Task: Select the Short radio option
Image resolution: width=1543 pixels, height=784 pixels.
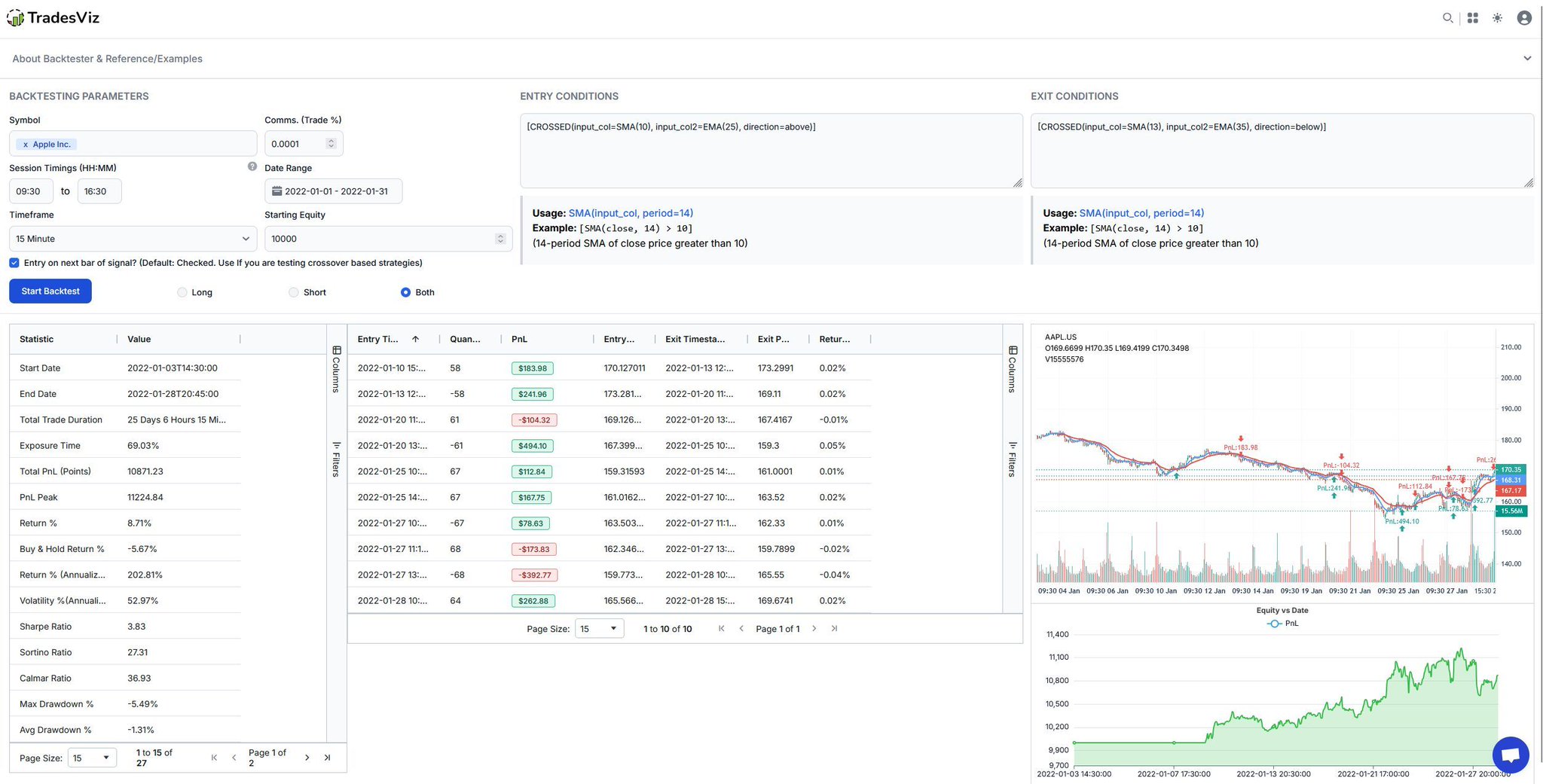Action: [294, 292]
